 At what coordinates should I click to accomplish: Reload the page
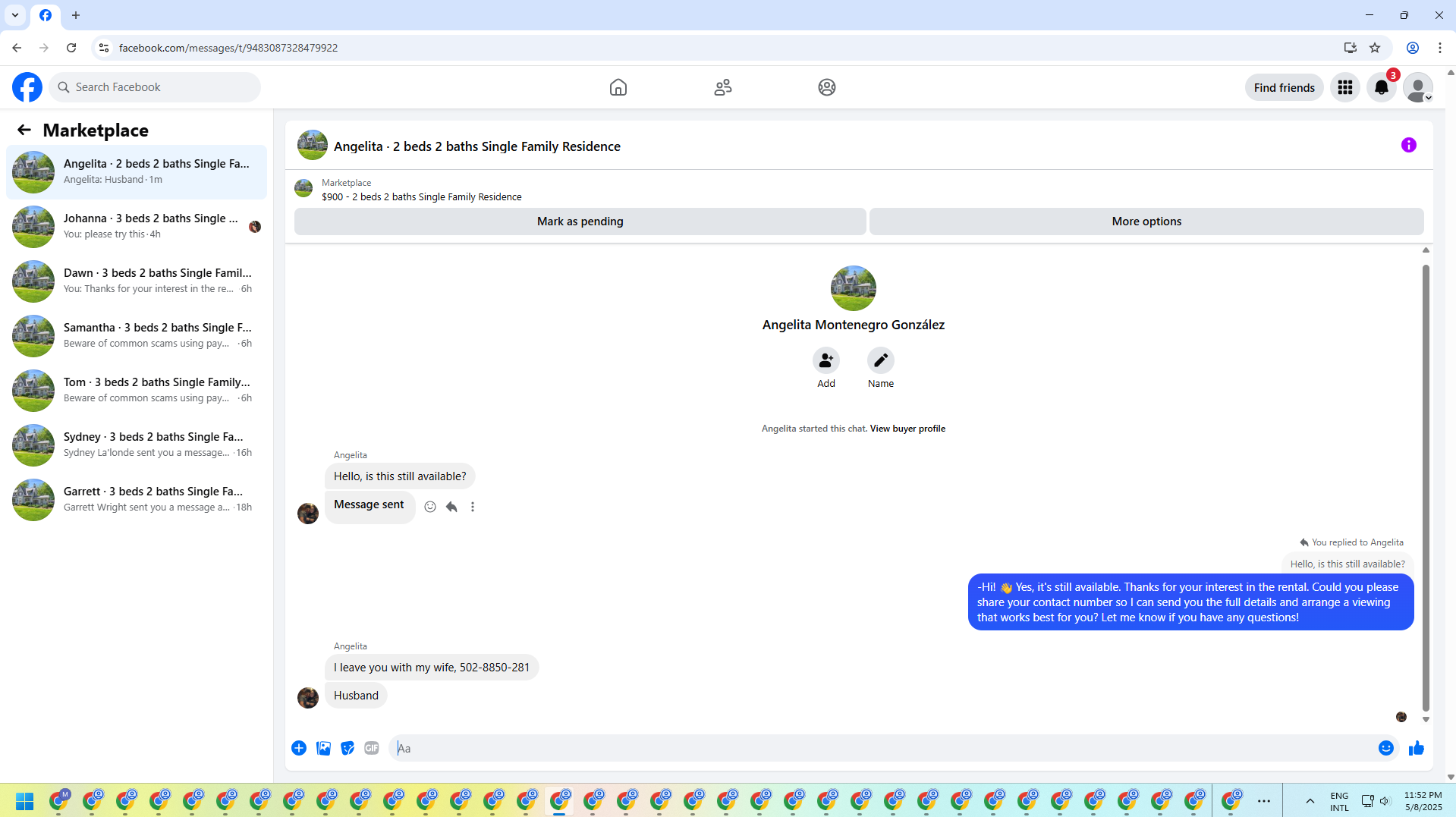coord(71,48)
